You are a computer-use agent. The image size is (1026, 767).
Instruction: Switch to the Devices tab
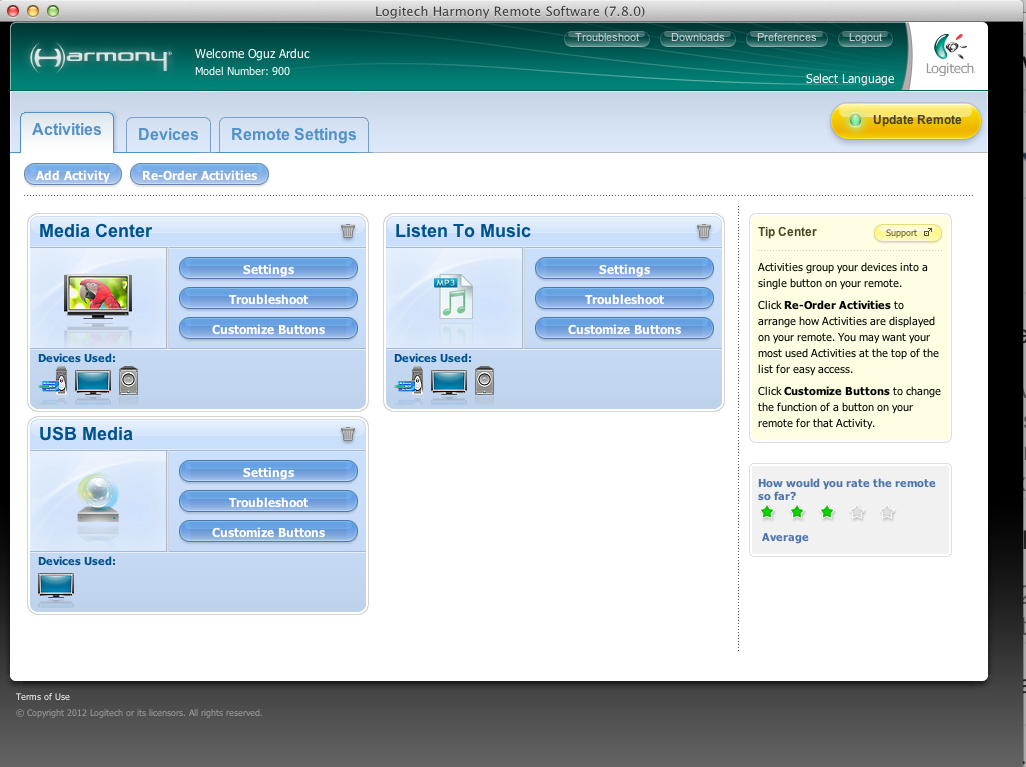(167, 134)
